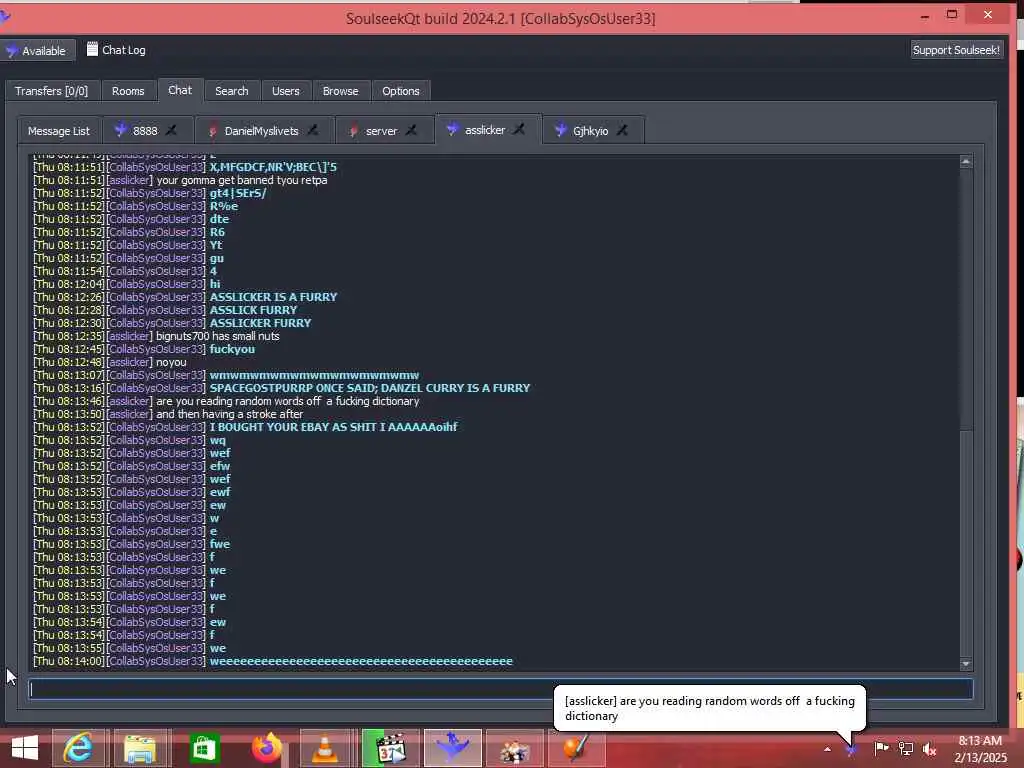Open the clock showing 8:13 AM
1024x768 pixels.
tap(980, 749)
